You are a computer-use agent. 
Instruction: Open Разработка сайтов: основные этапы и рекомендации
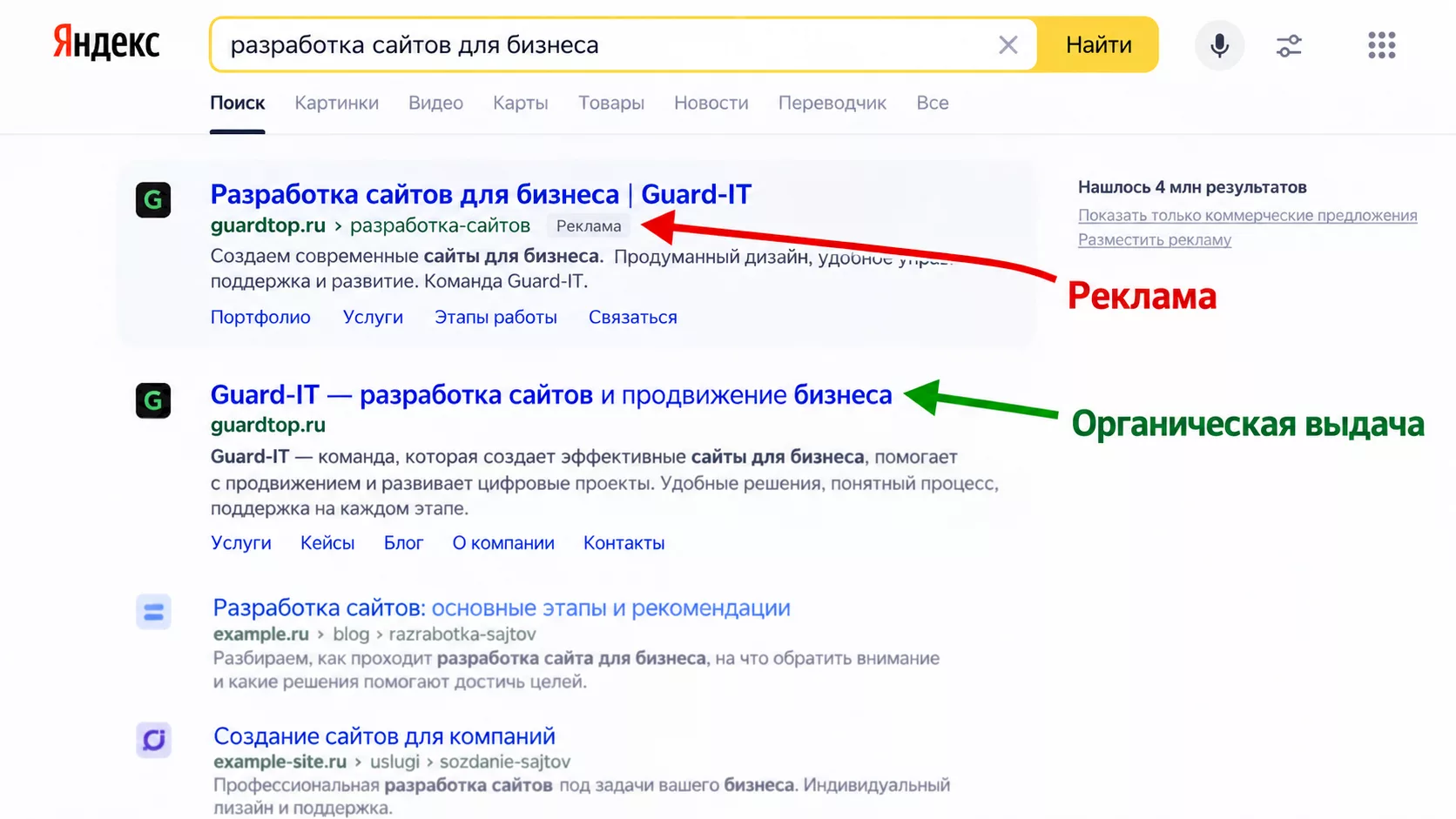tap(502, 608)
